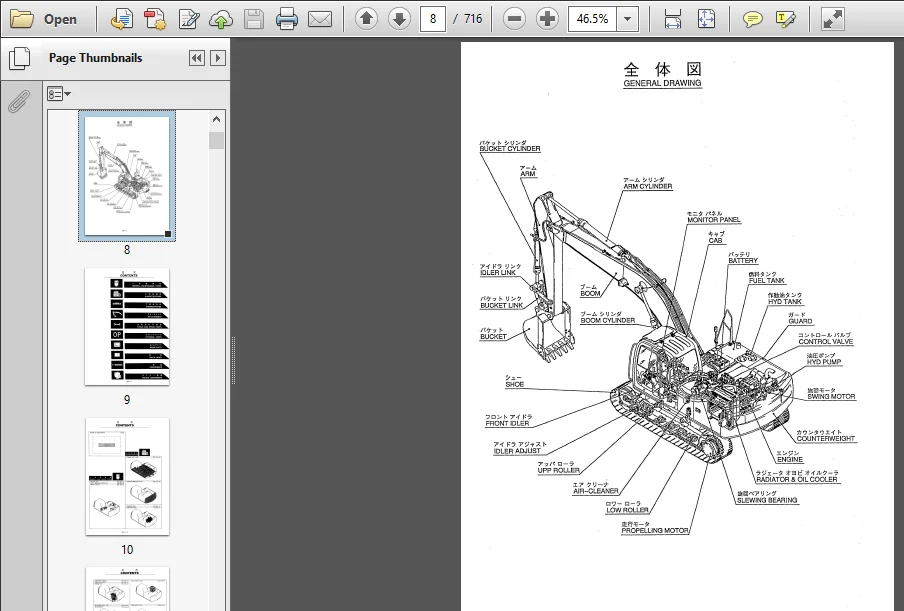Click the BUCKET LINK label

click(x=502, y=306)
